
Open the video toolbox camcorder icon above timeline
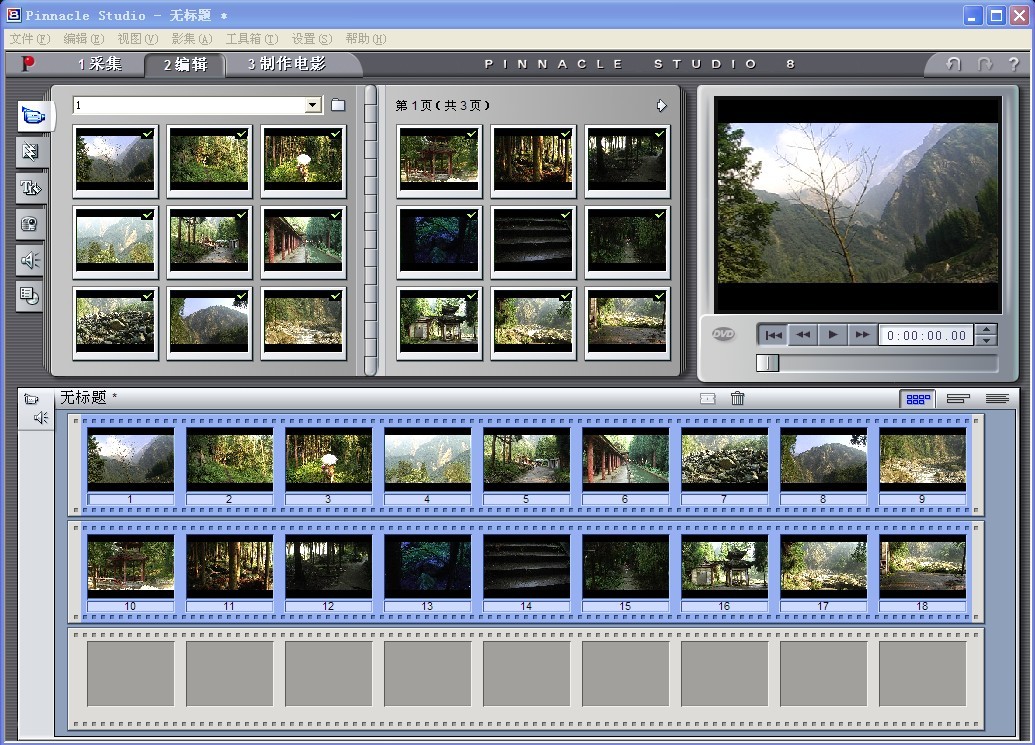(x=31, y=398)
